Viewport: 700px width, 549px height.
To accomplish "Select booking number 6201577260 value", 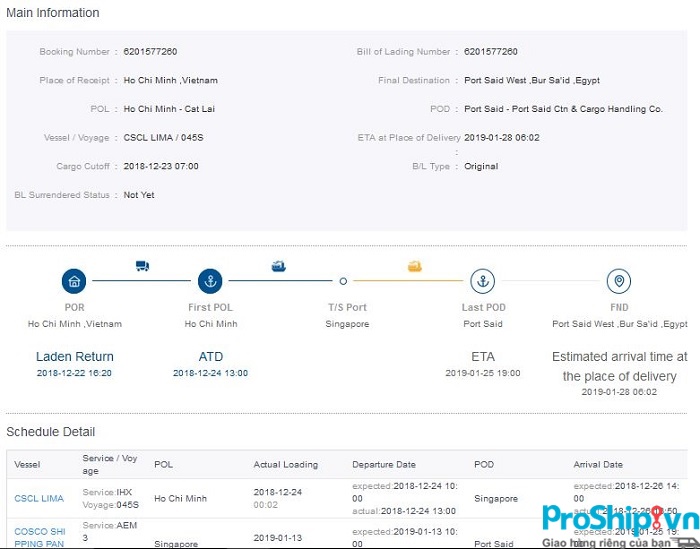I will 150,52.
